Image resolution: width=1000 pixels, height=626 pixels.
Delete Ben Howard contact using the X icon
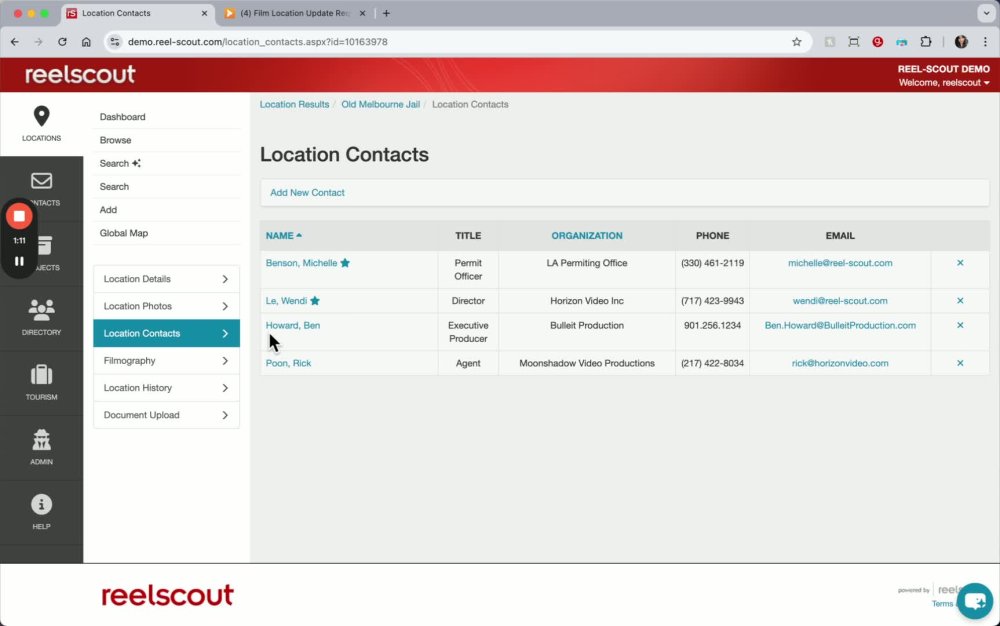tap(960, 325)
